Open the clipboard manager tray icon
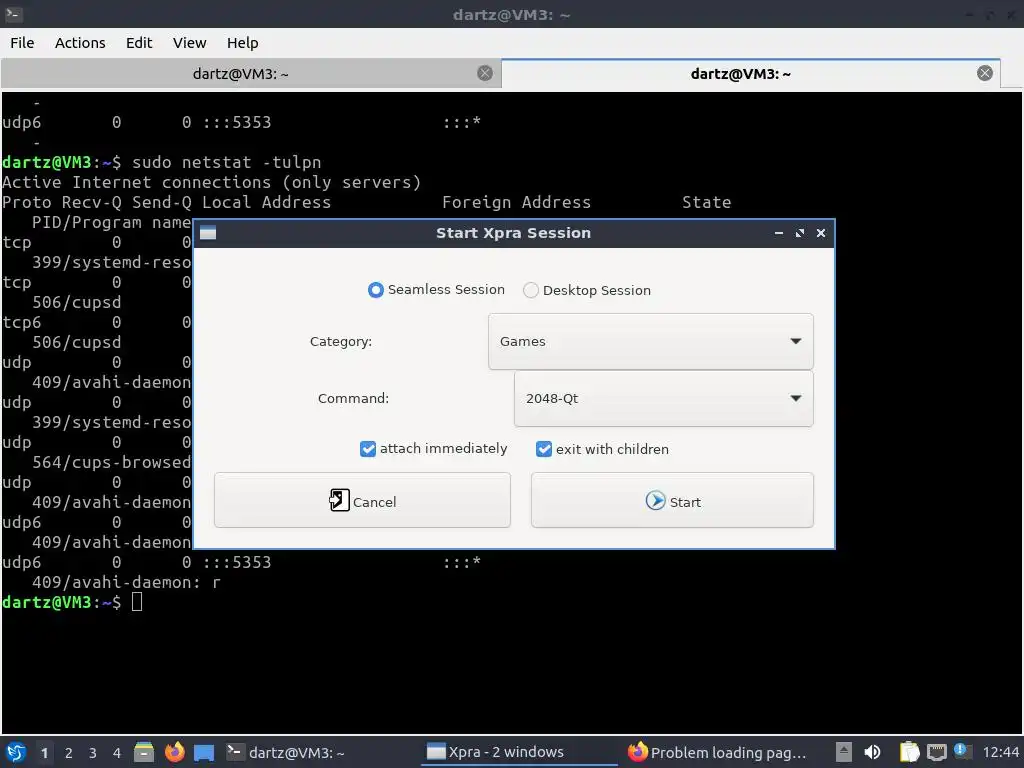The image size is (1024, 768). click(x=909, y=752)
